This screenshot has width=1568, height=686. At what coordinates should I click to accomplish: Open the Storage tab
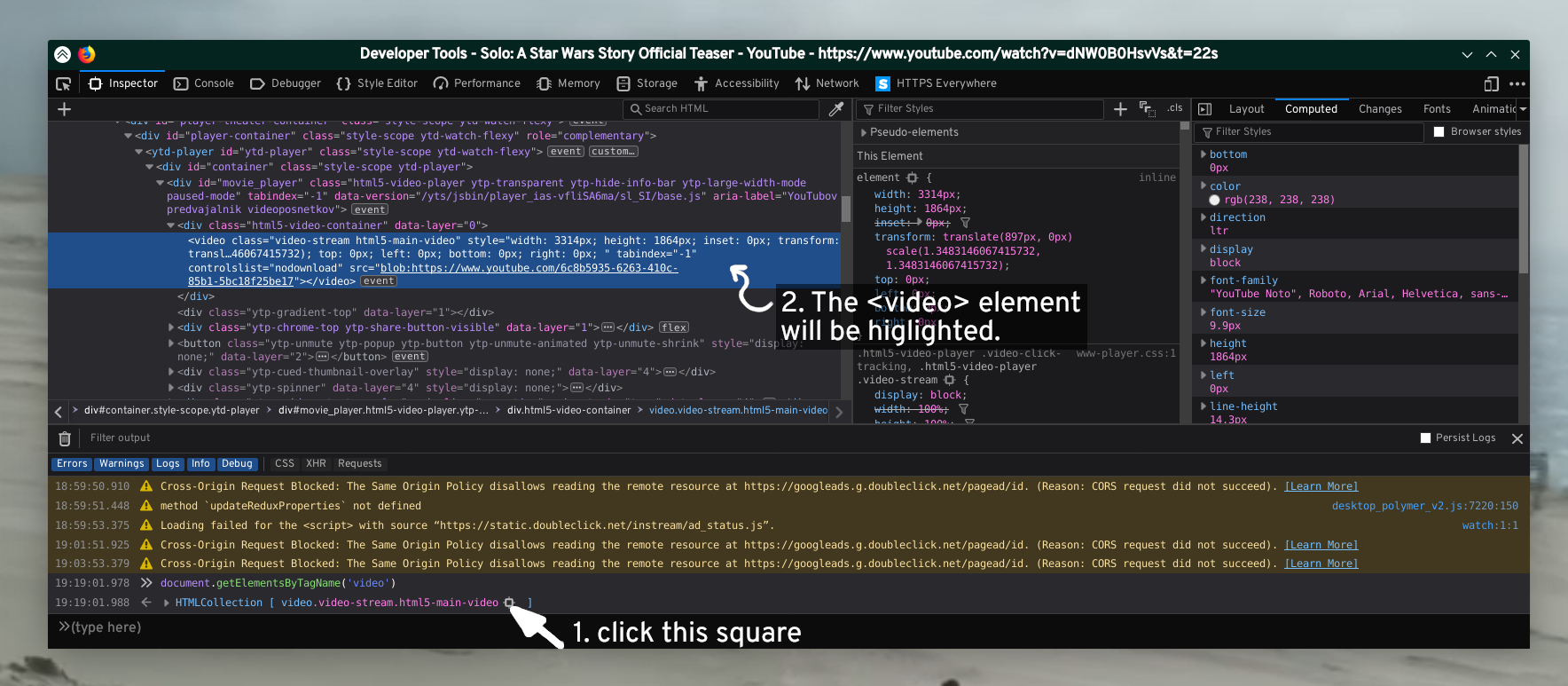[x=647, y=83]
